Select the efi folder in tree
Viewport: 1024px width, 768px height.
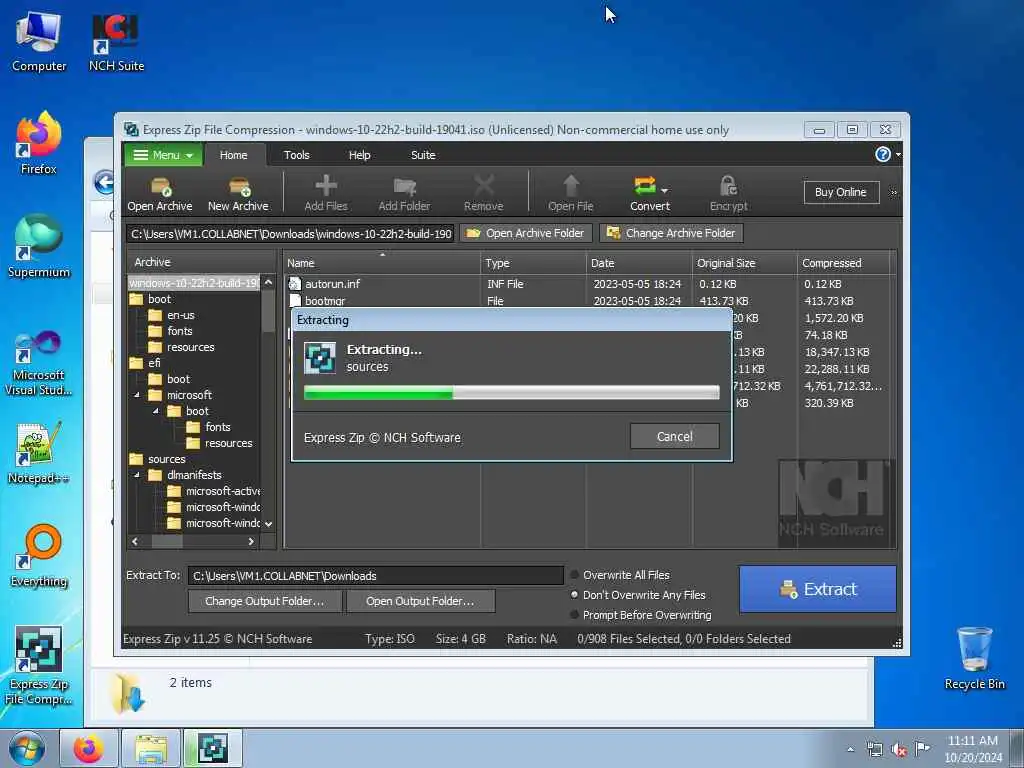pos(154,363)
